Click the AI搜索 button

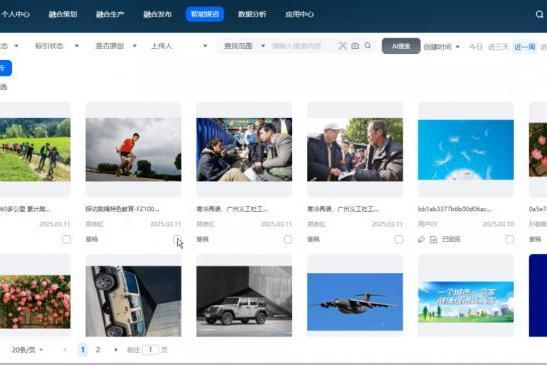(401, 46)
